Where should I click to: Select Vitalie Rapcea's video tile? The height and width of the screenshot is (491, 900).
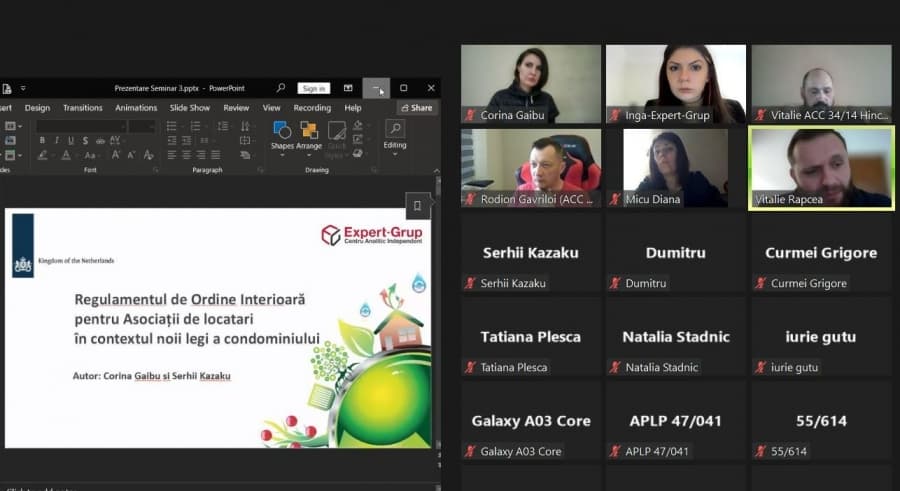point(821,168)
